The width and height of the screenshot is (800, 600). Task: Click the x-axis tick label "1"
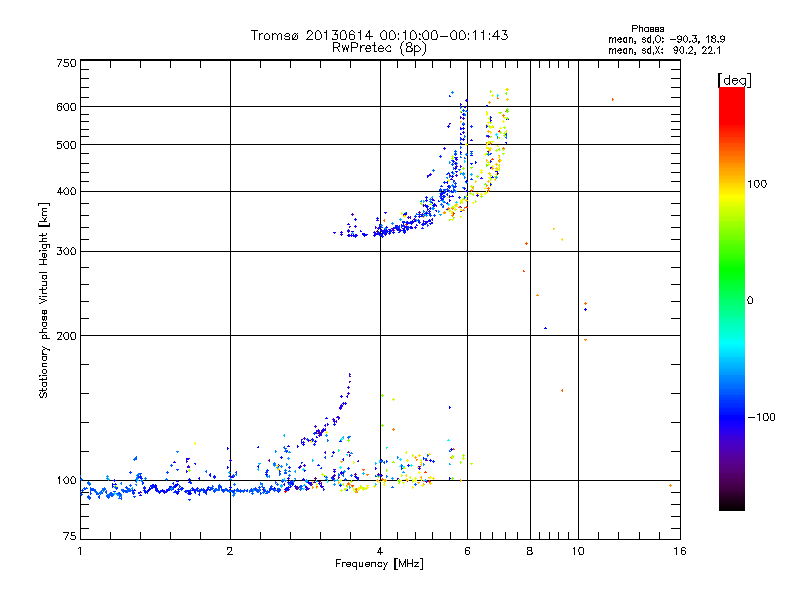point(80,551)
